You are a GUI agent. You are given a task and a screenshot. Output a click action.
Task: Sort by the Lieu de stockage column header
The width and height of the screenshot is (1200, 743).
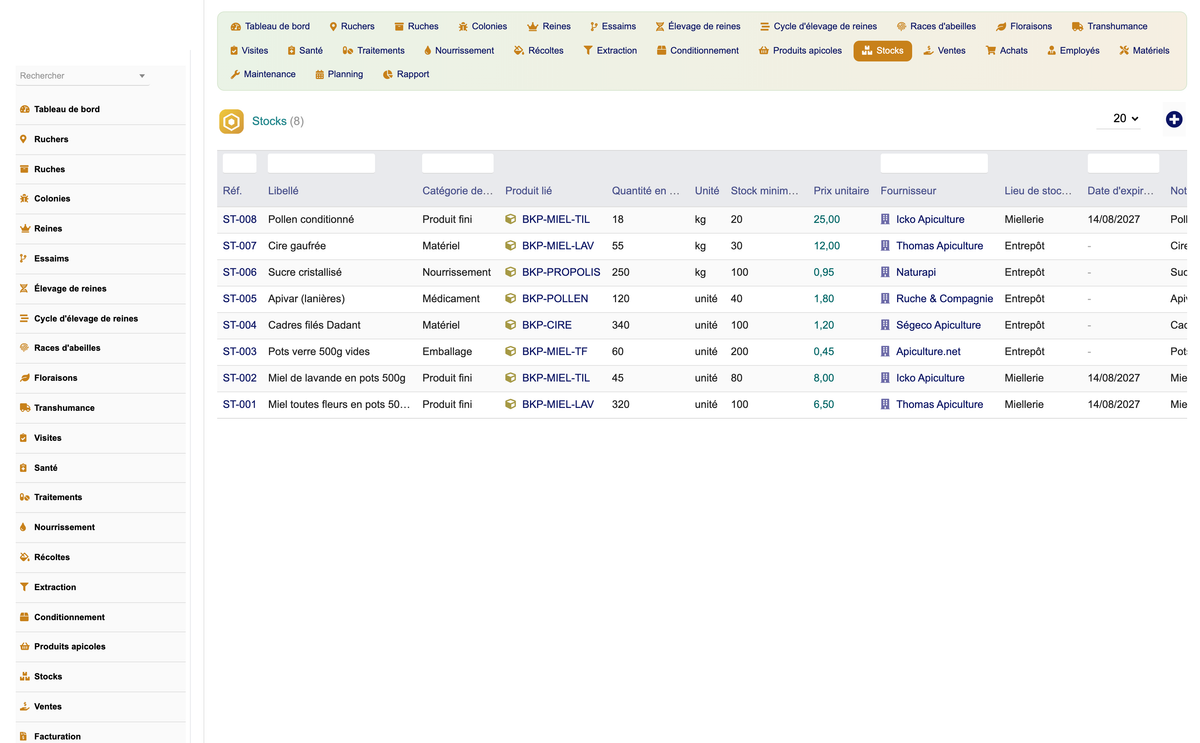[x=1038, y=191]
